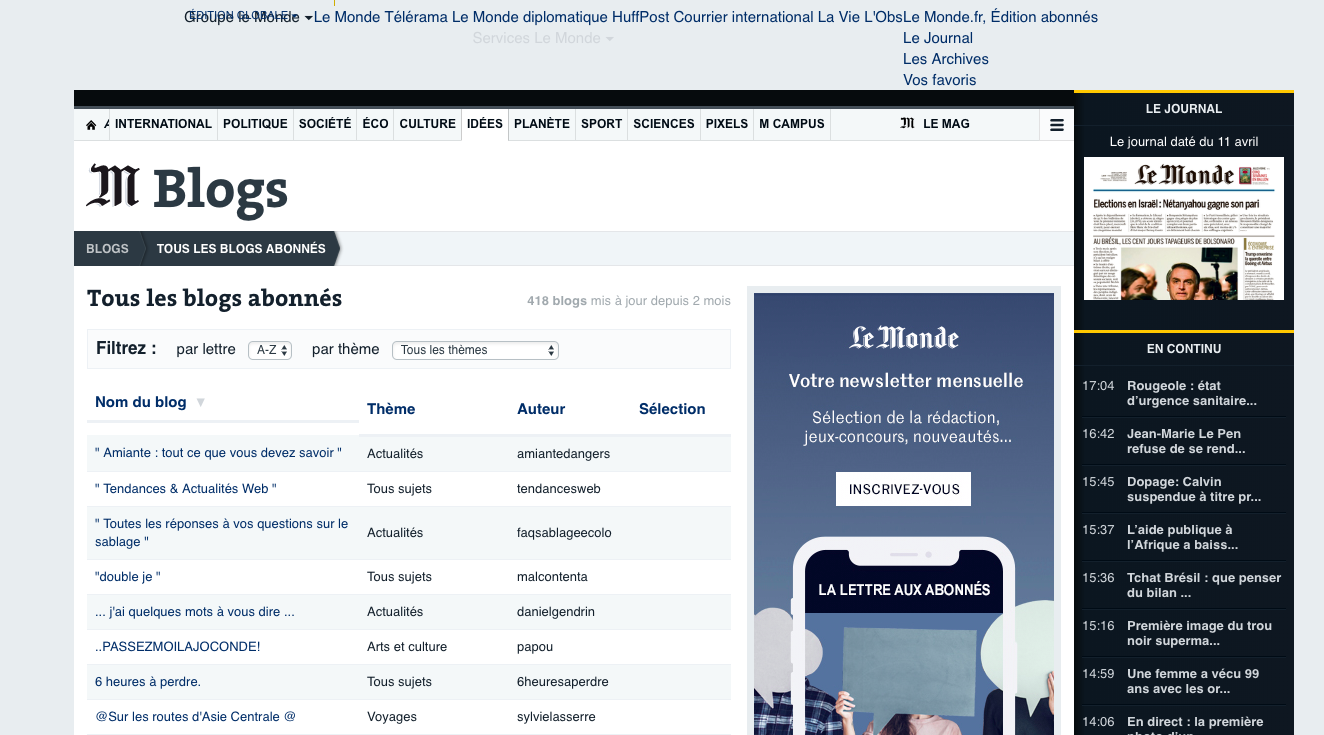This screenshot has width=1324, height=735.
Task: Open the Société section
Action: [325, 124]
